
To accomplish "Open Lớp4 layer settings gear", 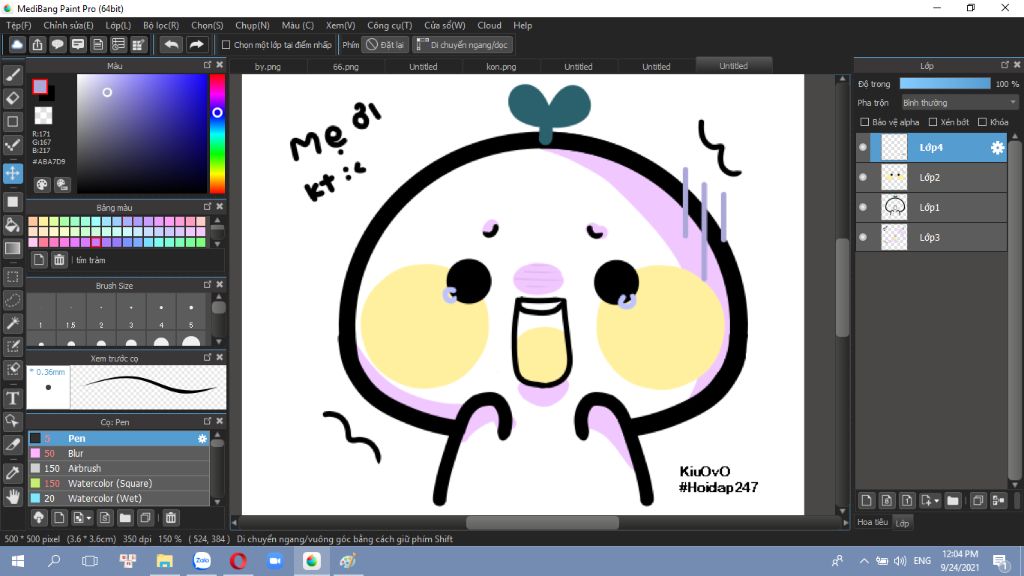I will pos(997,148).
